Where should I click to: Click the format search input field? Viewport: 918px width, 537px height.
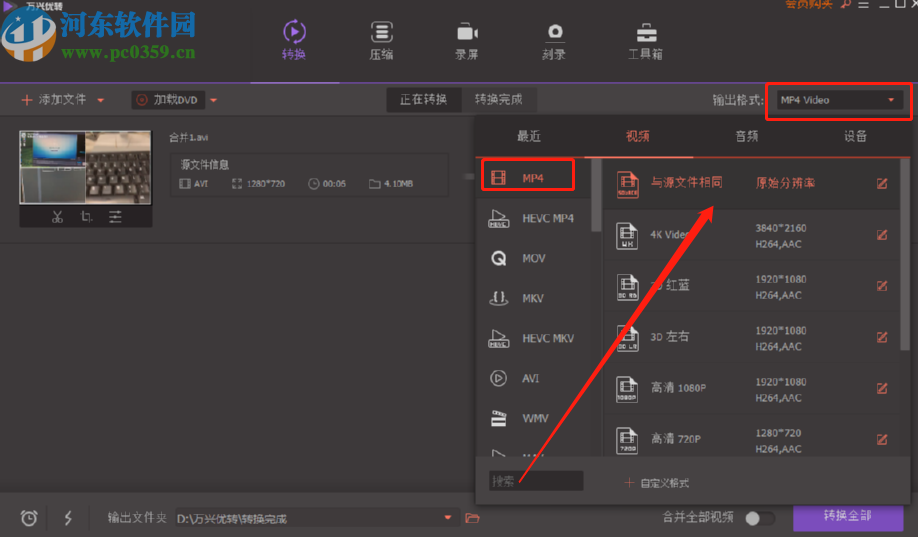(536, 481)
